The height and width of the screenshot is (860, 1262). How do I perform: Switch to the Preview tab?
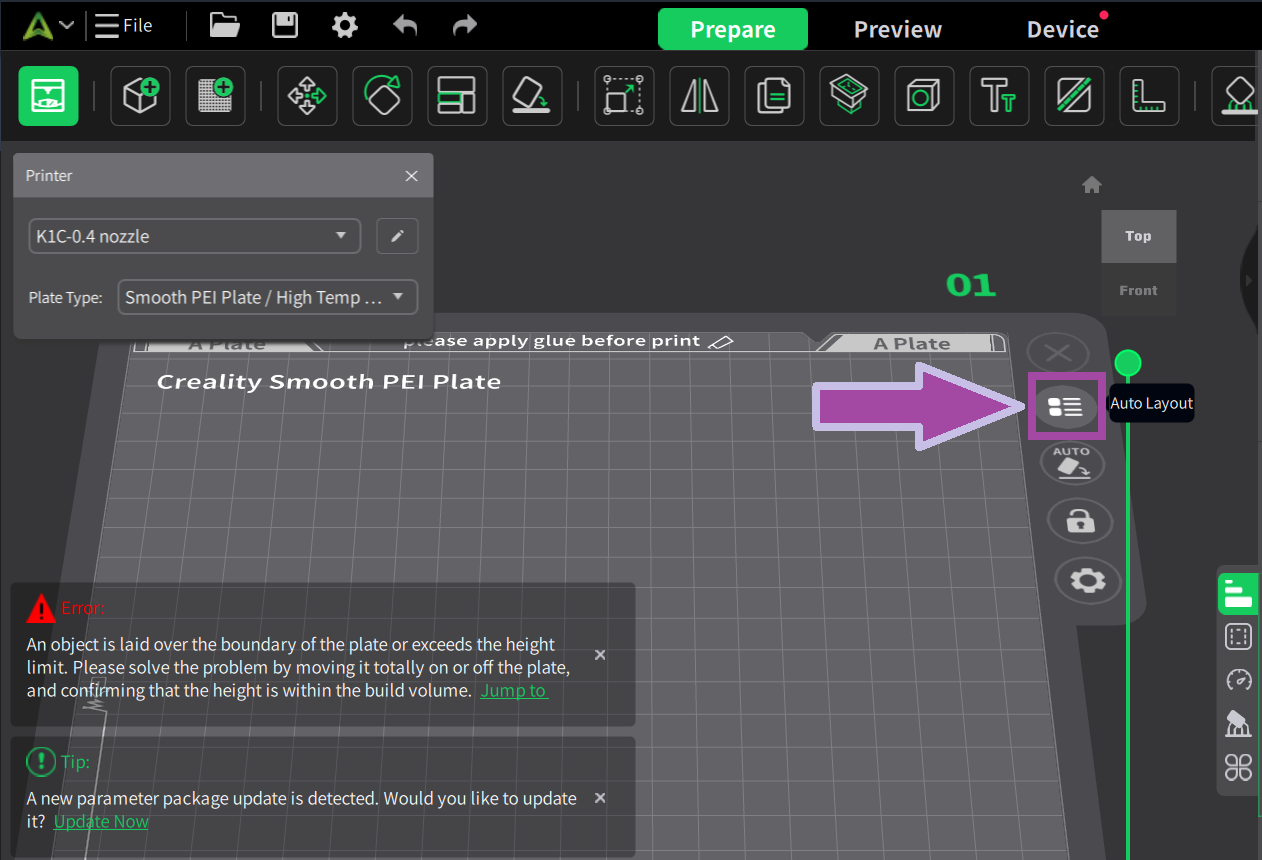point(897,29)
